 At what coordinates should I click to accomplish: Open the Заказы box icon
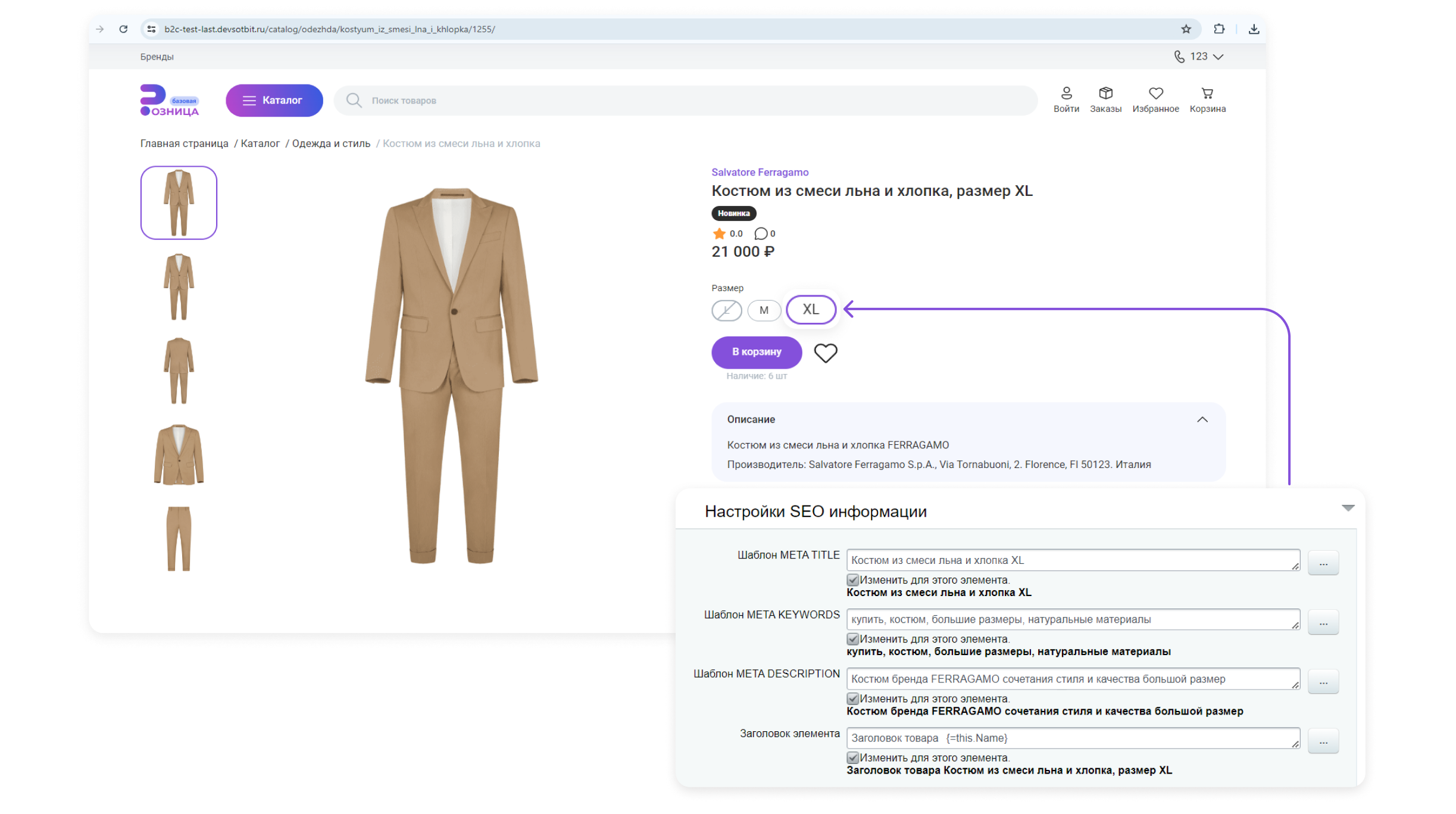point(1105,93)
